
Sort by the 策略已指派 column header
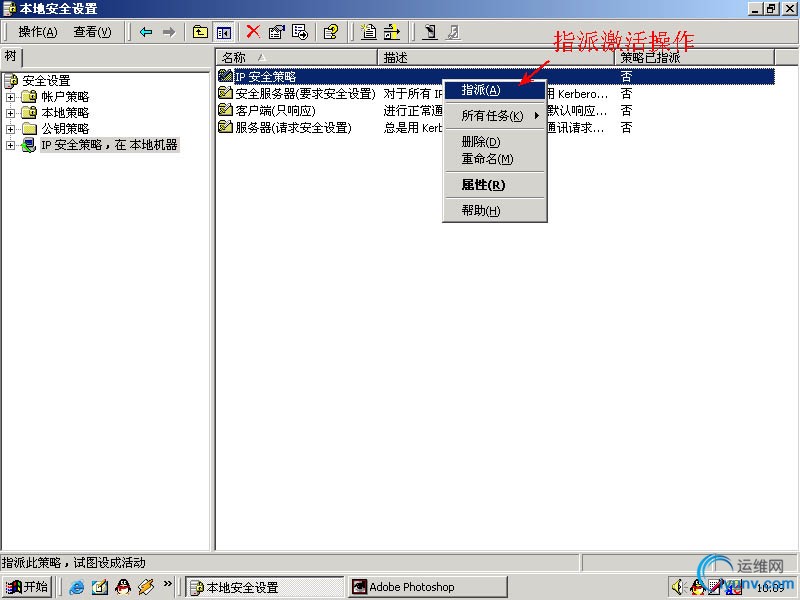pos(695,58)
